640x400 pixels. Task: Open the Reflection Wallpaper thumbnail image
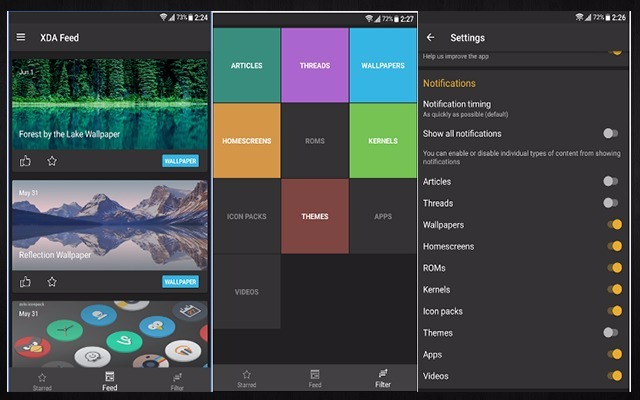(109, 225)
